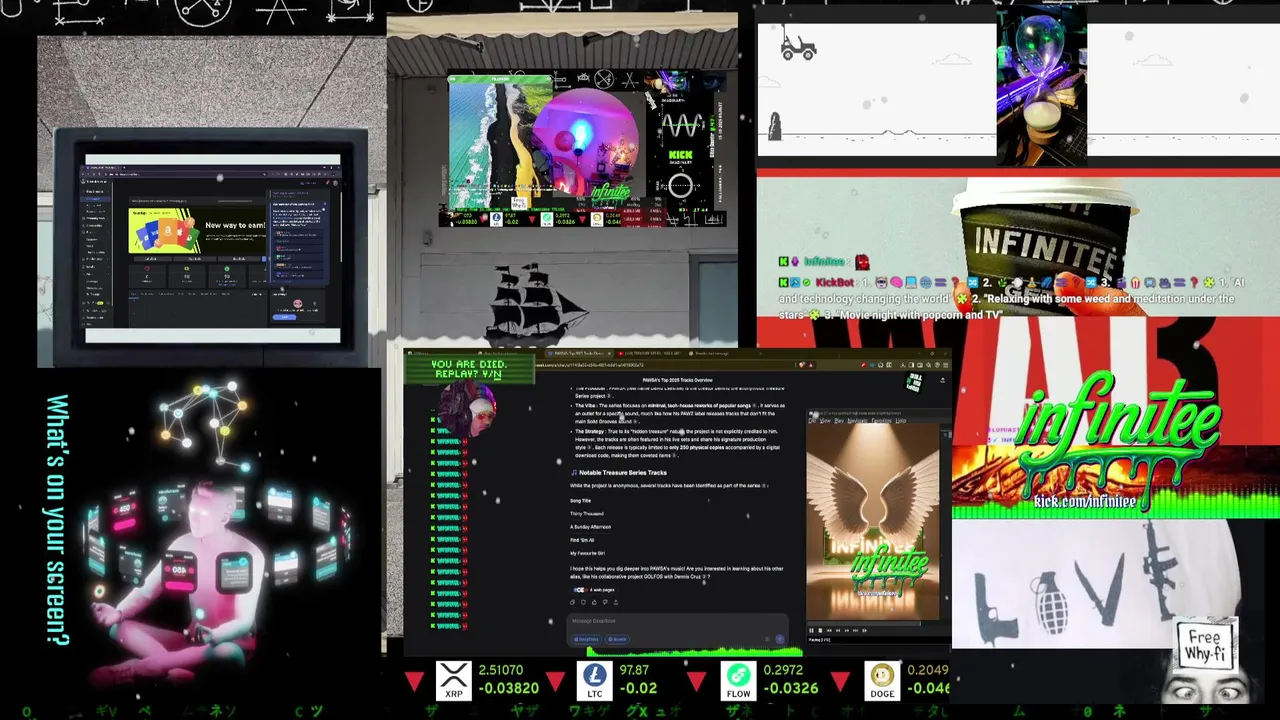Toggle the Search mode button in DeepSeek

pyautogui.click(x=619, y=639)
